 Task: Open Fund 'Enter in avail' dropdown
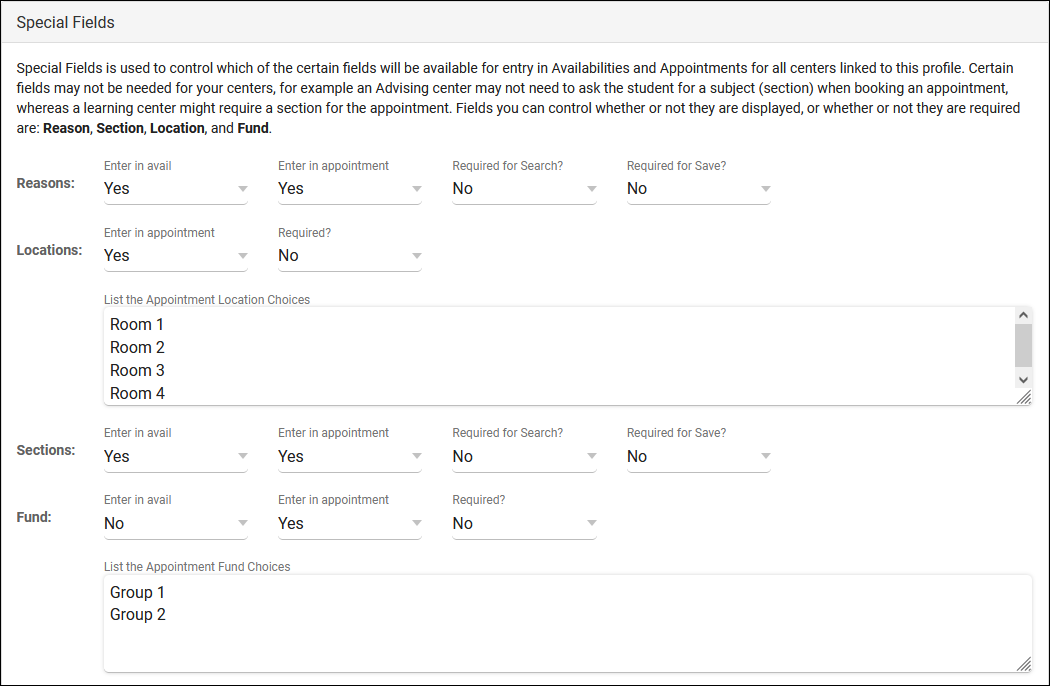click(175, 523)
